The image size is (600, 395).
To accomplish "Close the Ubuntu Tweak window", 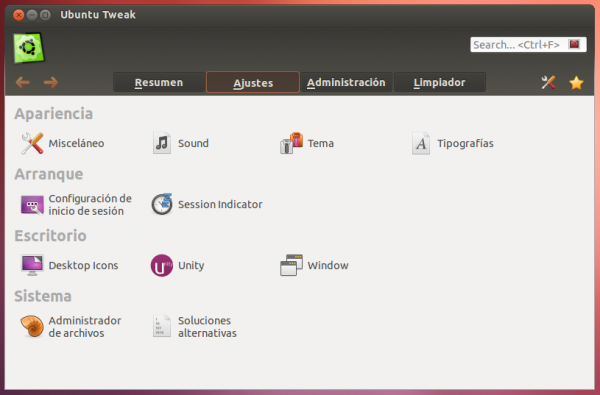I will [x=18, y=15].
